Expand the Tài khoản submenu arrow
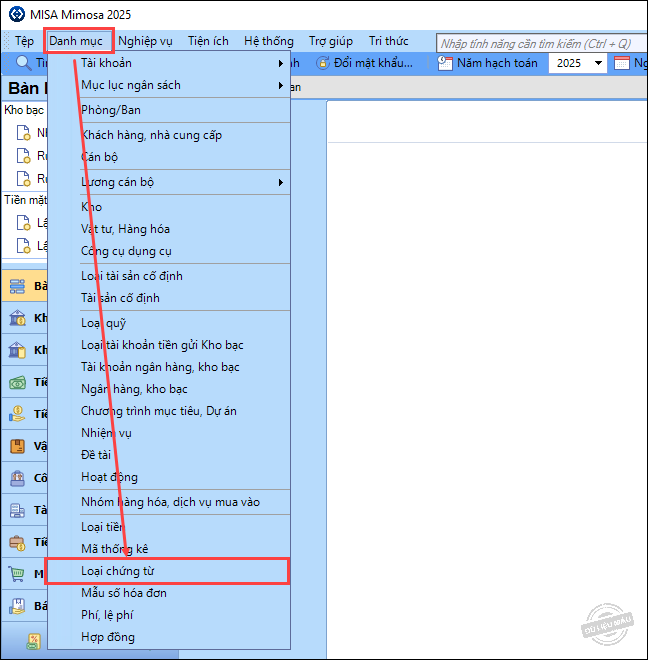The width and height of the screenshot is (648, 660). click(280, 63)
